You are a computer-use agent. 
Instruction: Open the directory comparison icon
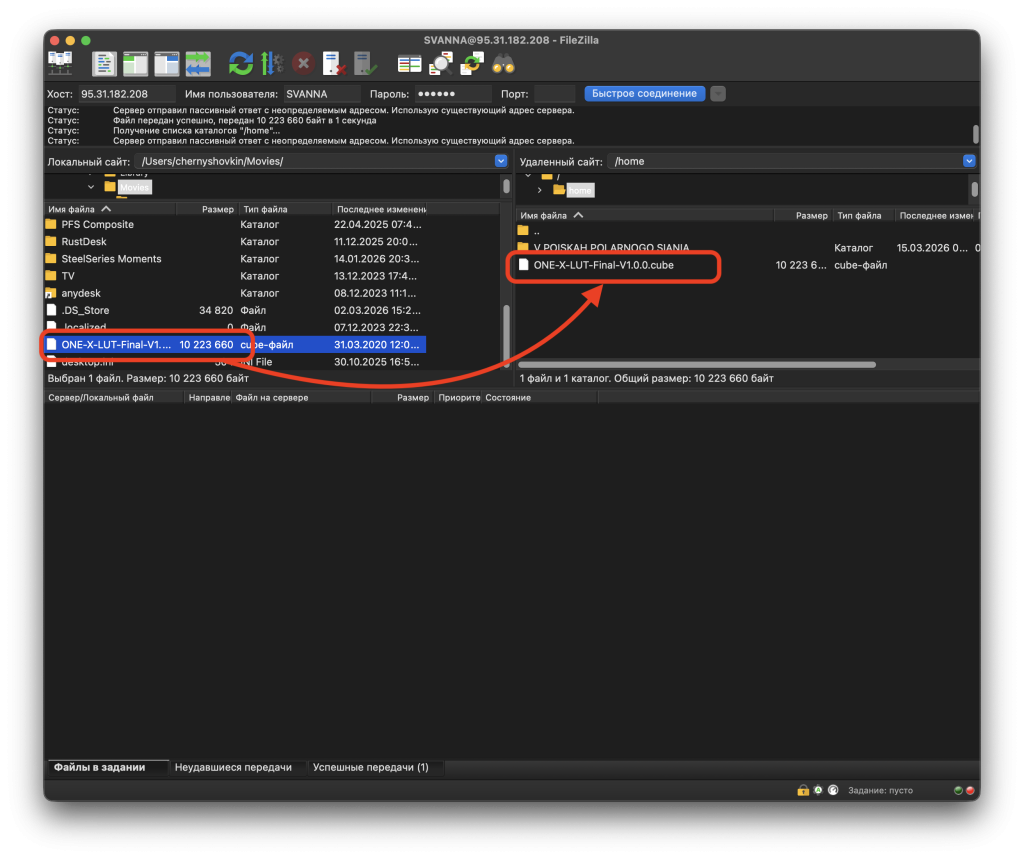click(x=409, y=64)
